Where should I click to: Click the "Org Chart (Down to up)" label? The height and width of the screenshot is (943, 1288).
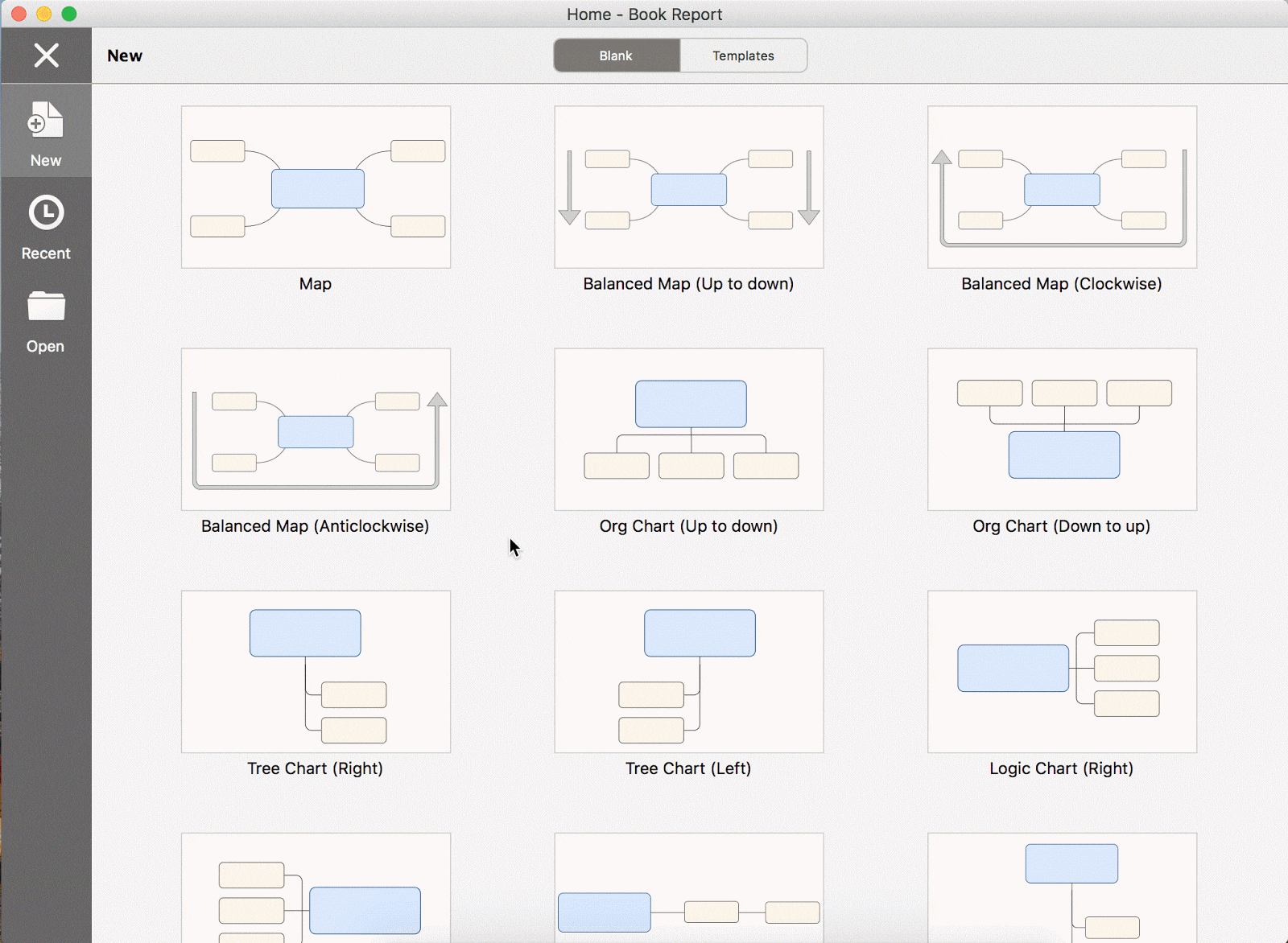click(x=1062, y=526)
